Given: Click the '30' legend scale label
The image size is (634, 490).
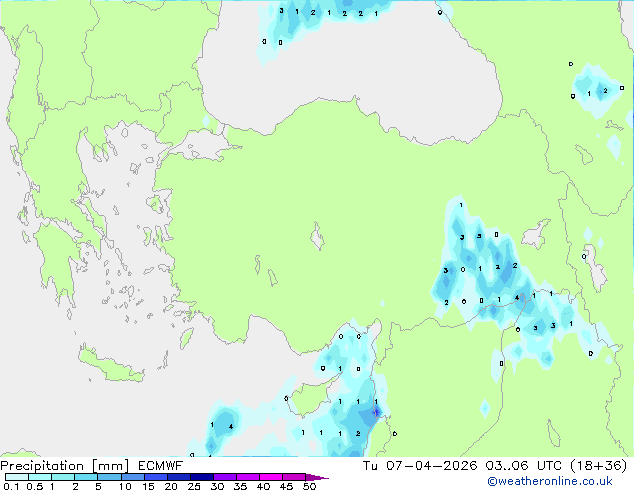Looking at the screenshot, I should click(217, 486).
